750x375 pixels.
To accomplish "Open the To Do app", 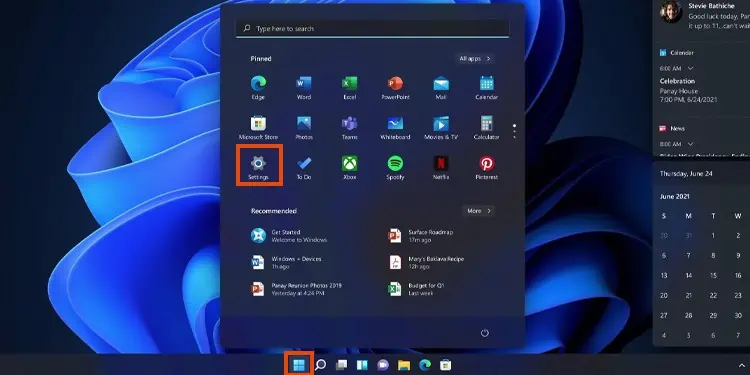I will click(x=304, y=167).
